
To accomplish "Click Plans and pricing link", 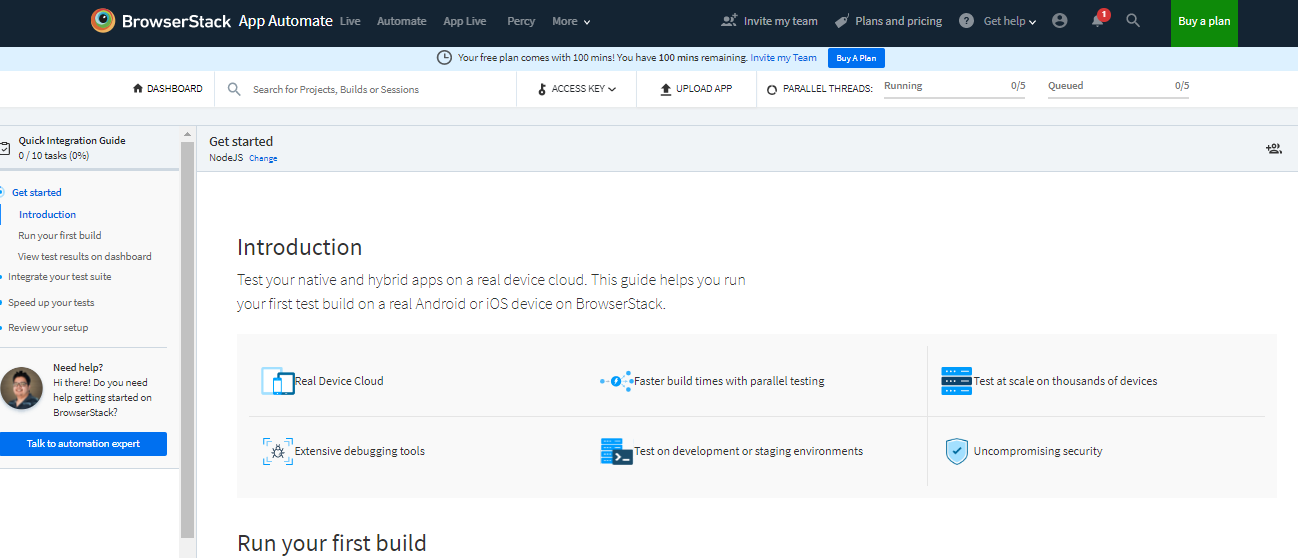I will coord(899,21).
